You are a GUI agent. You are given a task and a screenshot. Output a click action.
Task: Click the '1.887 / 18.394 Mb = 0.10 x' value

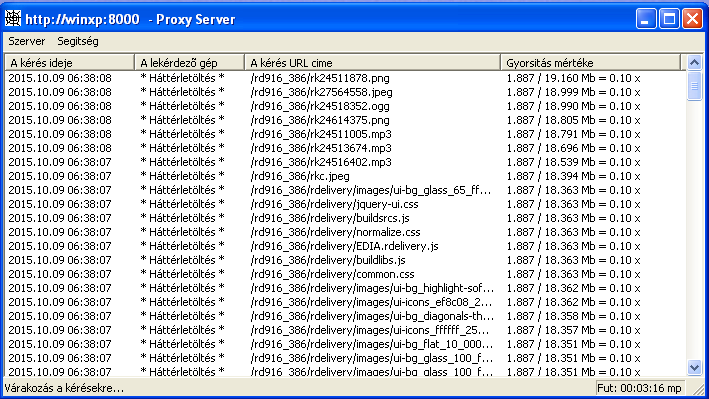coord(573,176)
